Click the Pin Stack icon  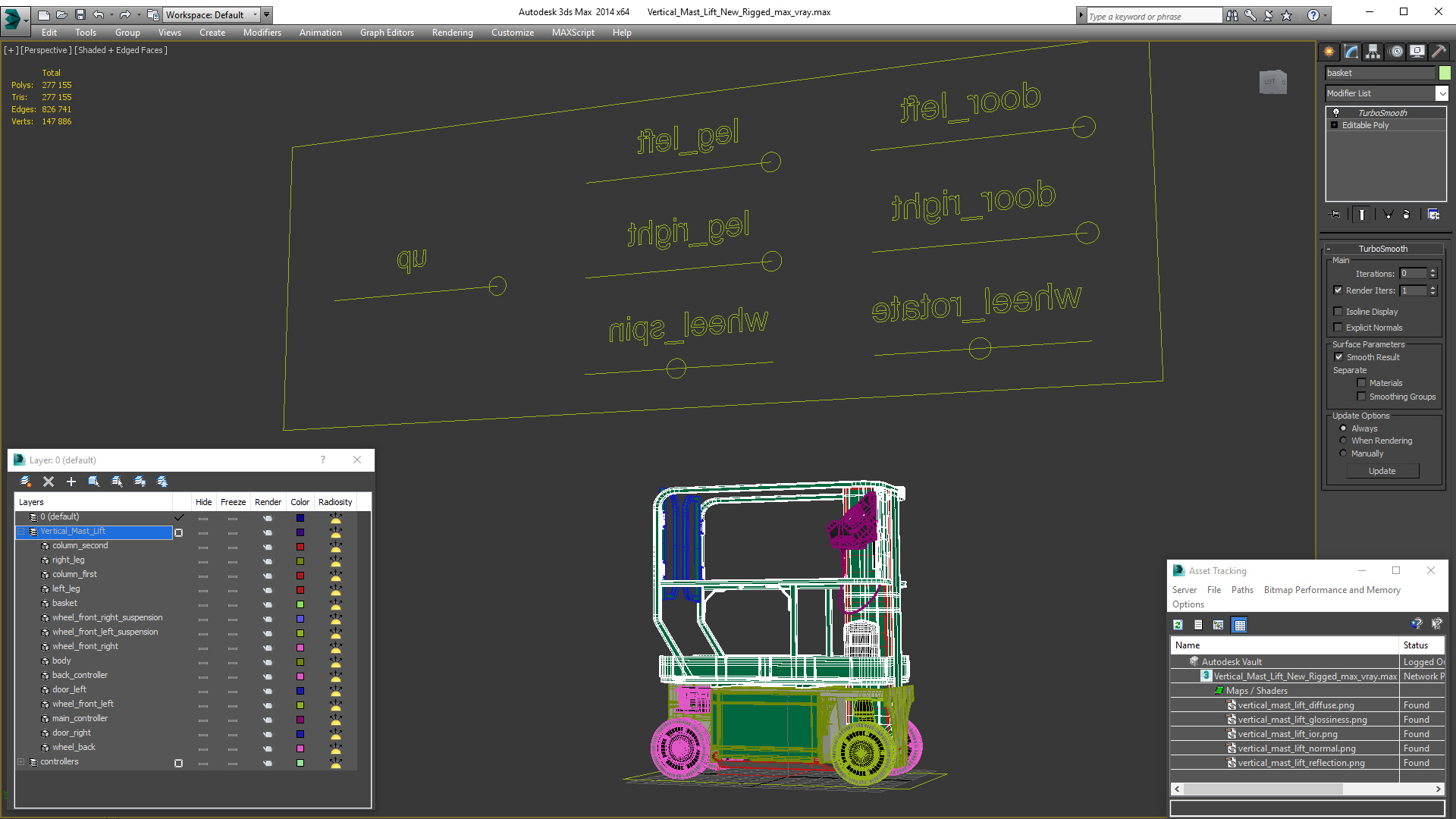1335,215
